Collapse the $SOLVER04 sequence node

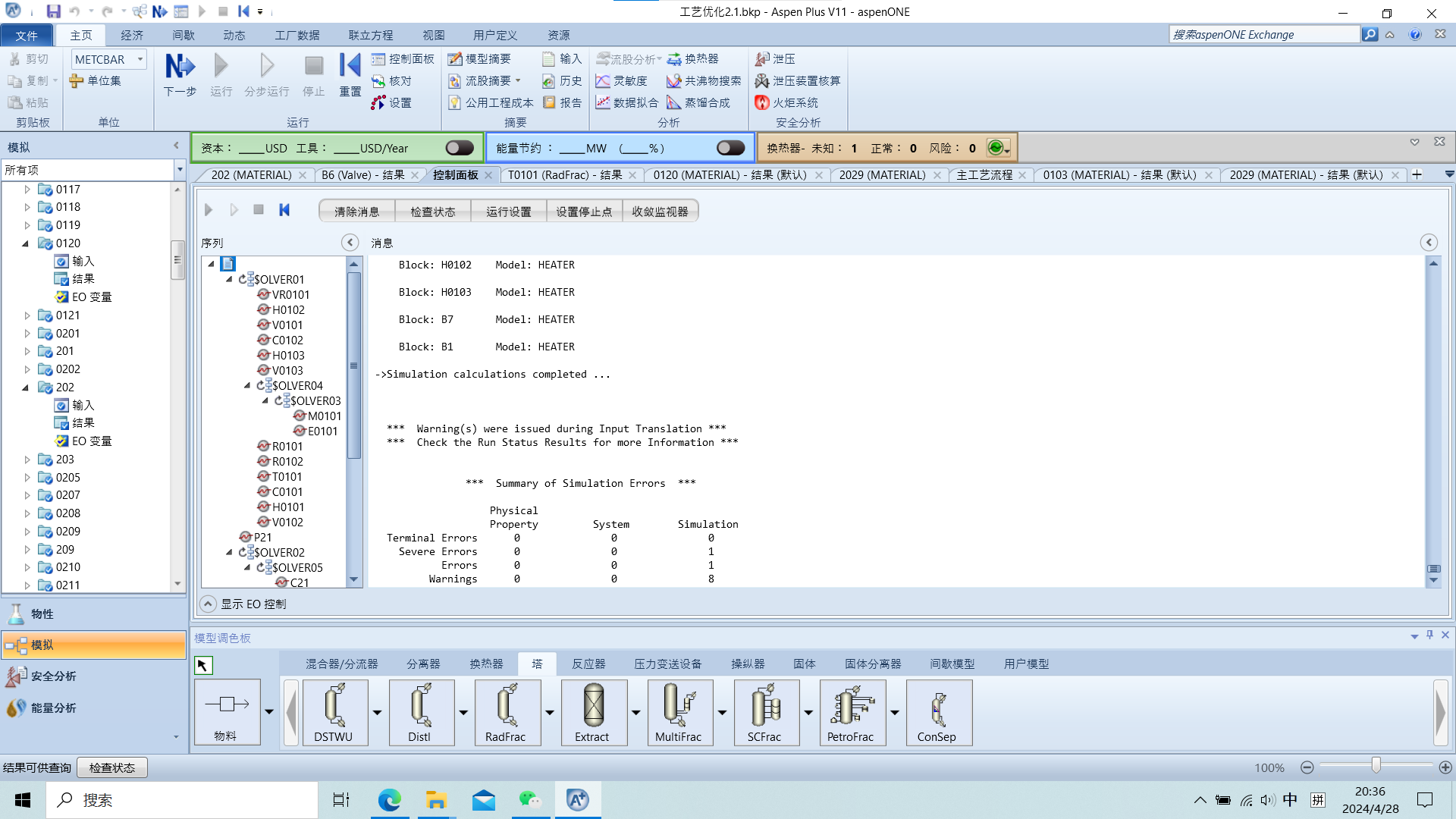click(247, 385)
